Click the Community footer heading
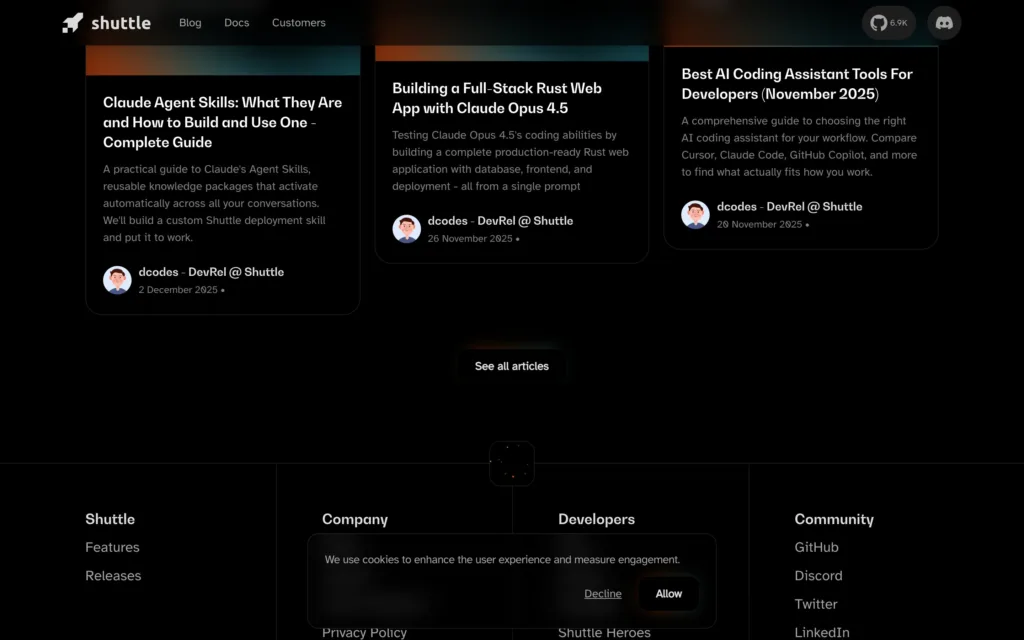 pos(834,519)
